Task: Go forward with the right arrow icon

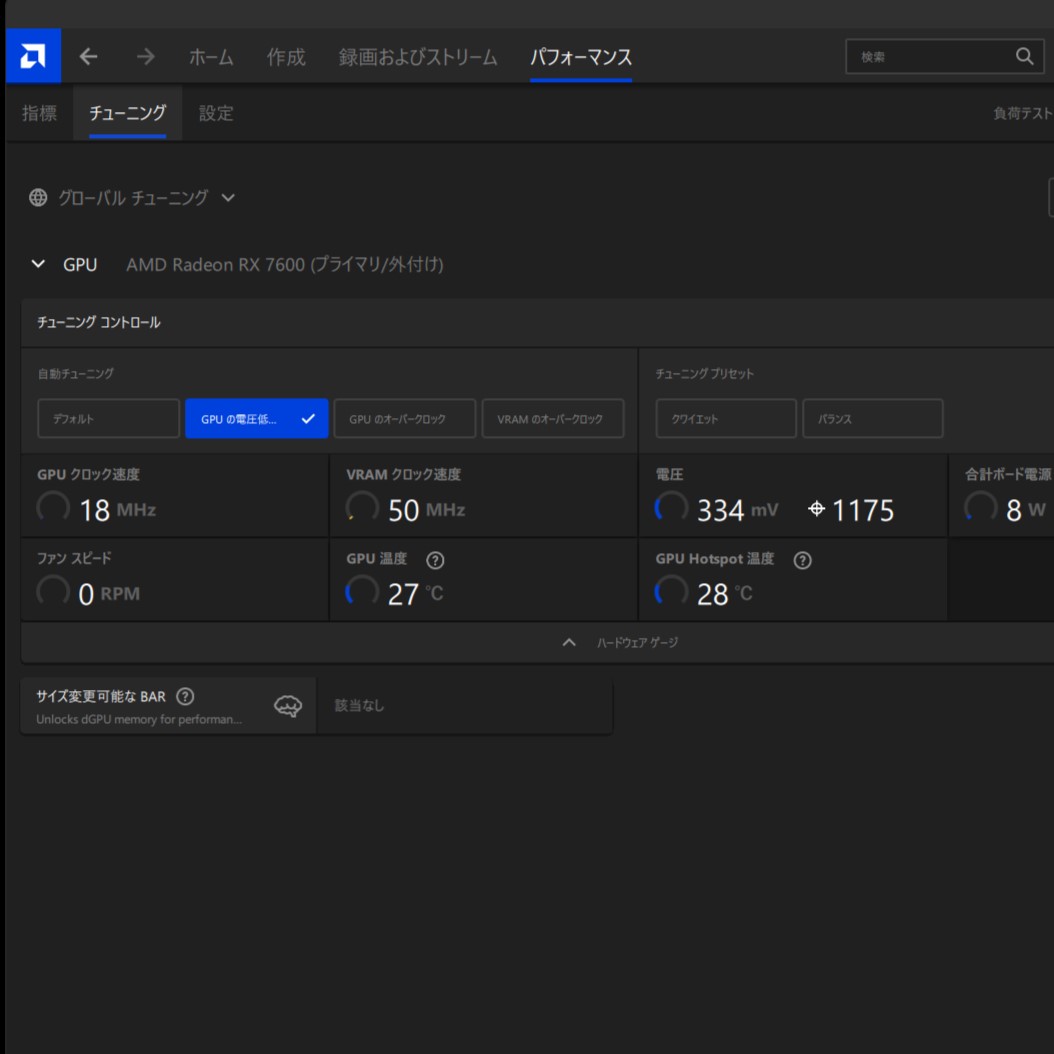Action: tap(145, 56)
